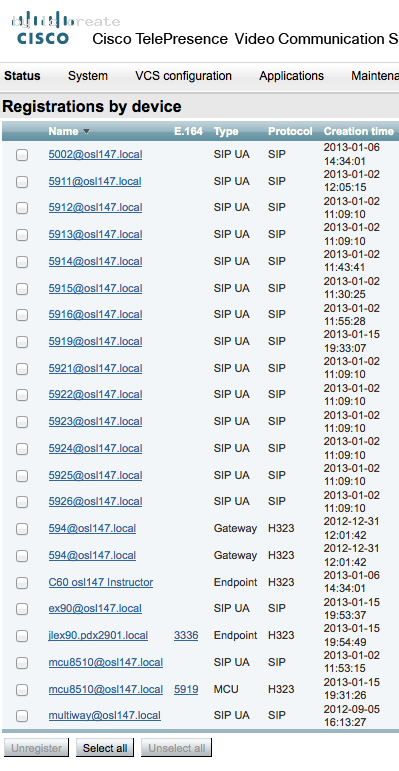This screenshot has width=399, height=771.
Task: Open the System menu
Action: click(x=88, y=76)
